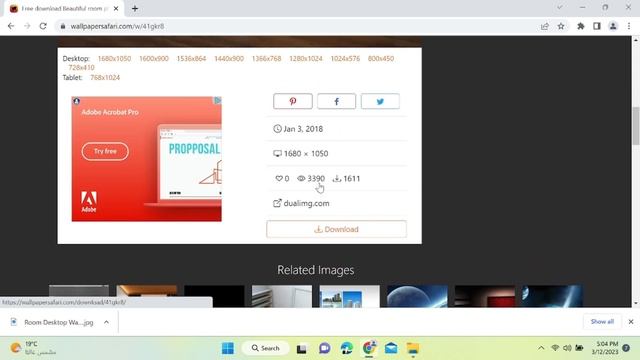Click the page vertical scrollbar thumb

click(x=636, y=126)
